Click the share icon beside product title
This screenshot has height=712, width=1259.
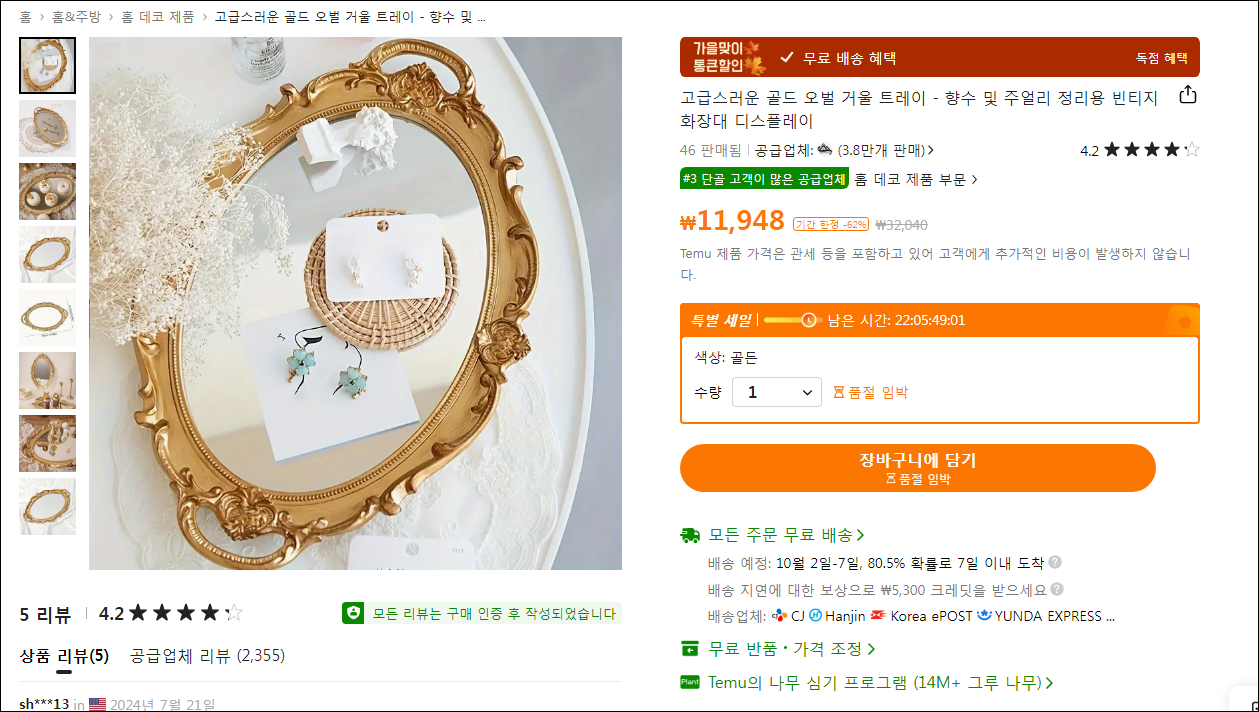point(1187,95)
